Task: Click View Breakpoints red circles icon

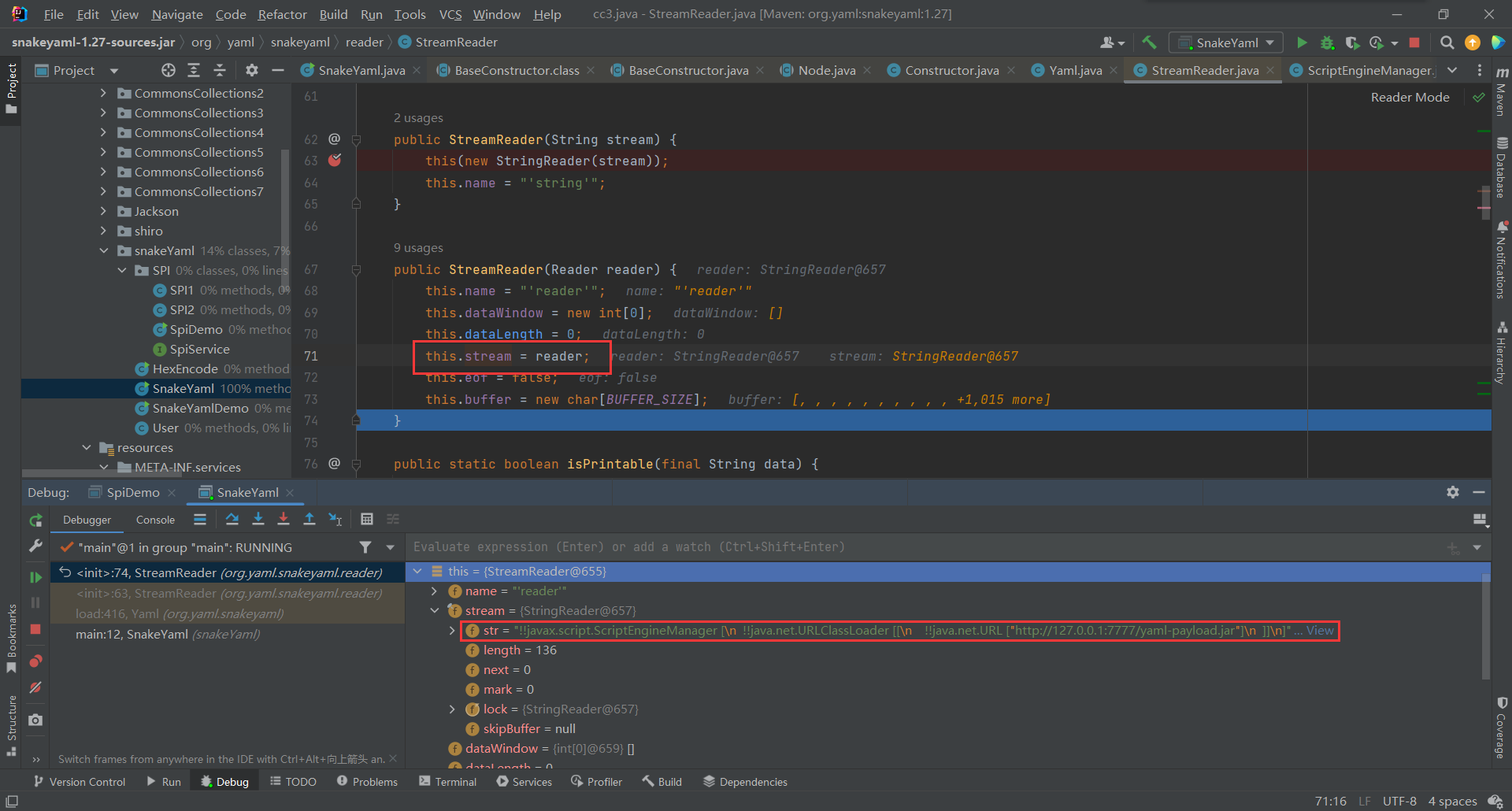Action: click(x=35, y=661)
